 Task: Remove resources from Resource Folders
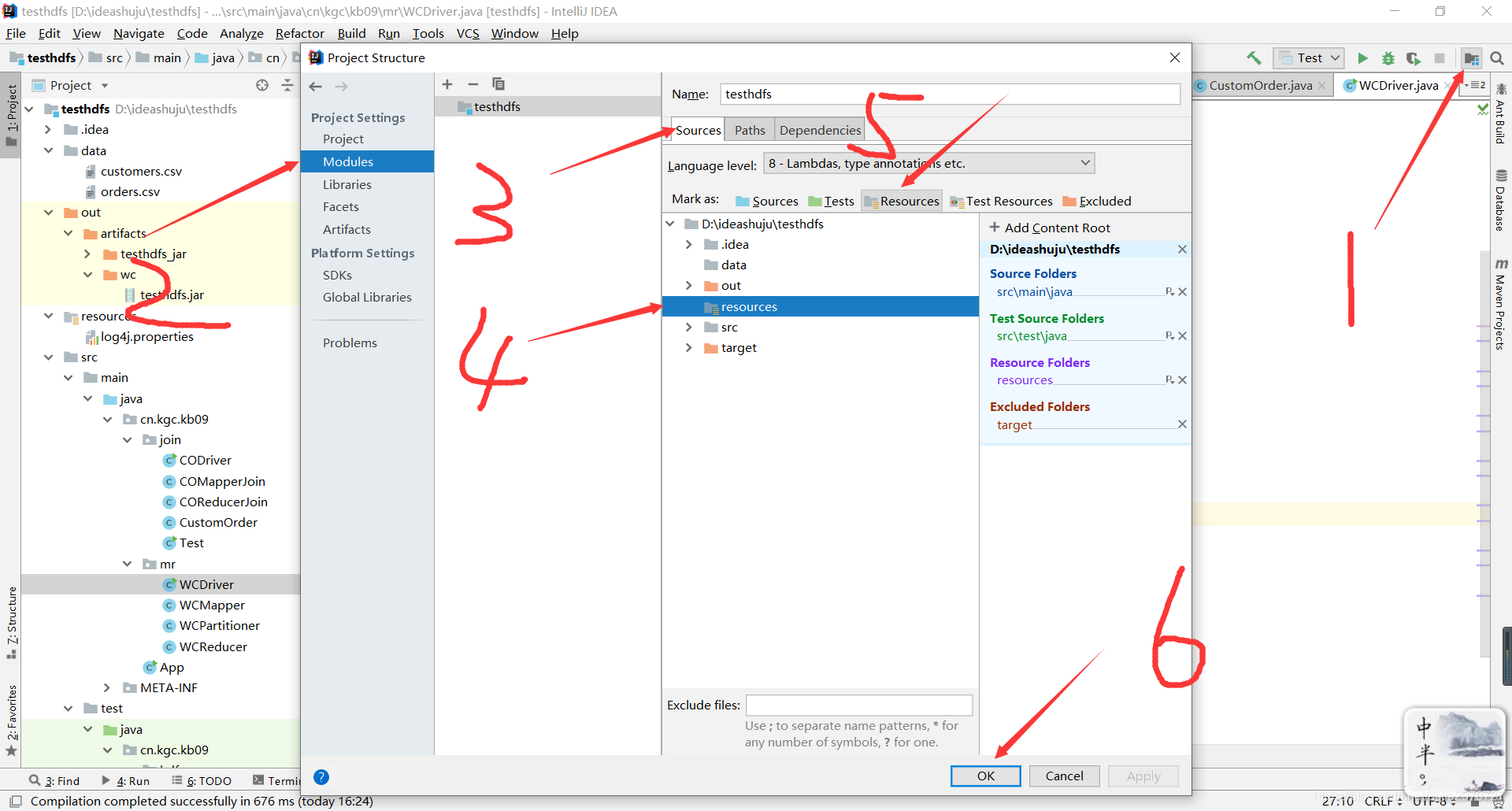click(1182, 380)
